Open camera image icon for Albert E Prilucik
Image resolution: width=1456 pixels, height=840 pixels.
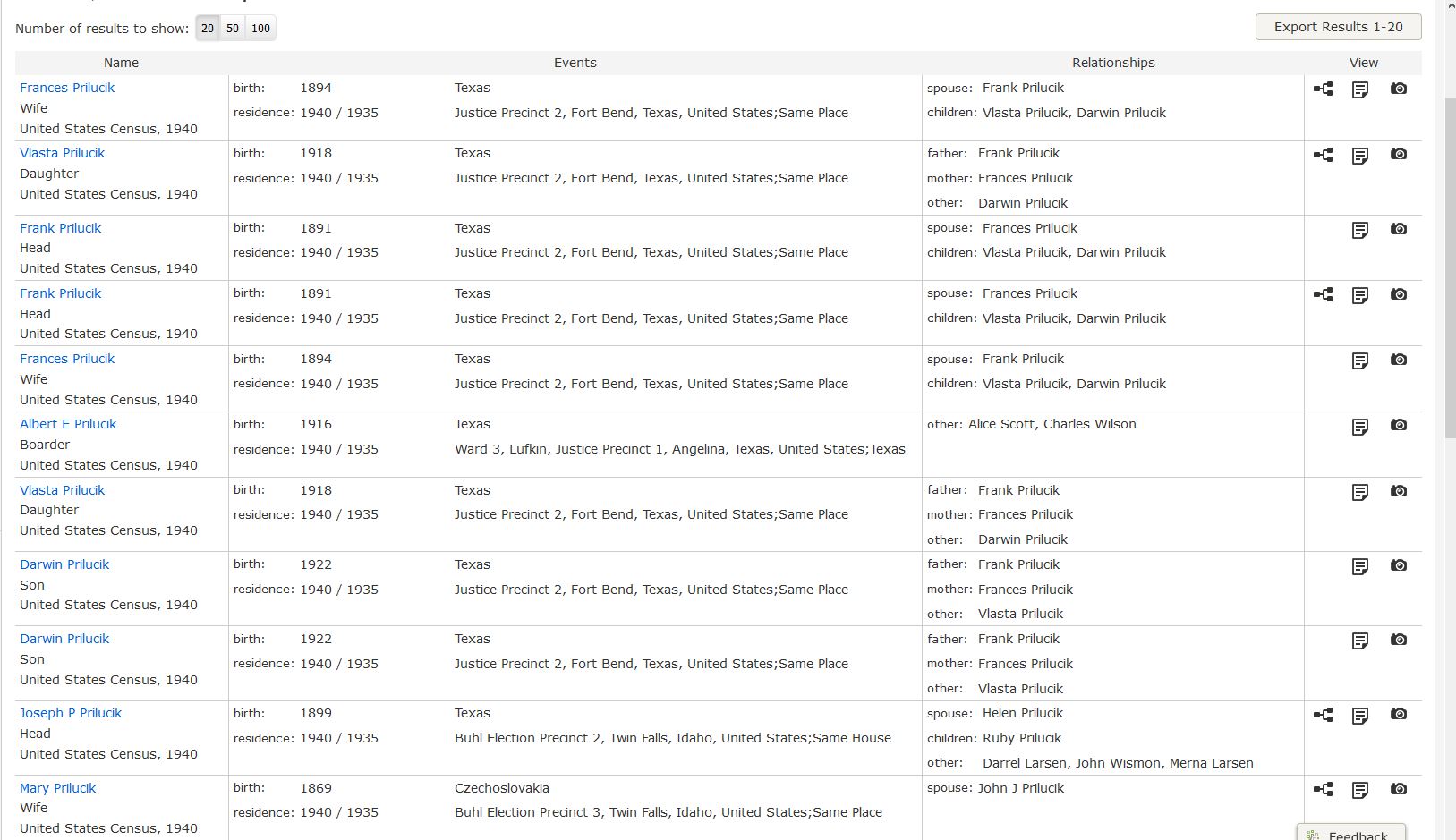1398,425
